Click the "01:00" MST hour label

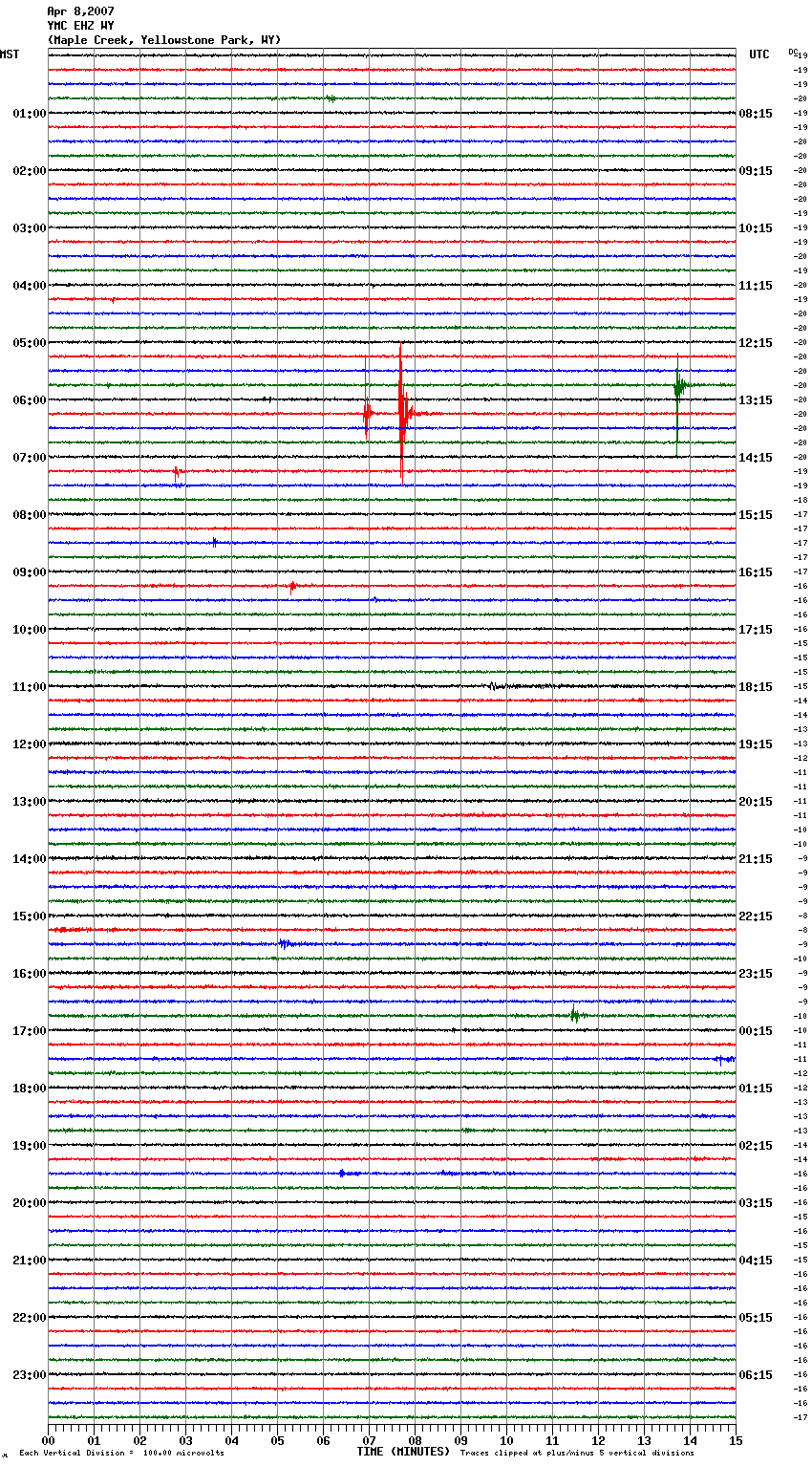[x=30, y=114]
